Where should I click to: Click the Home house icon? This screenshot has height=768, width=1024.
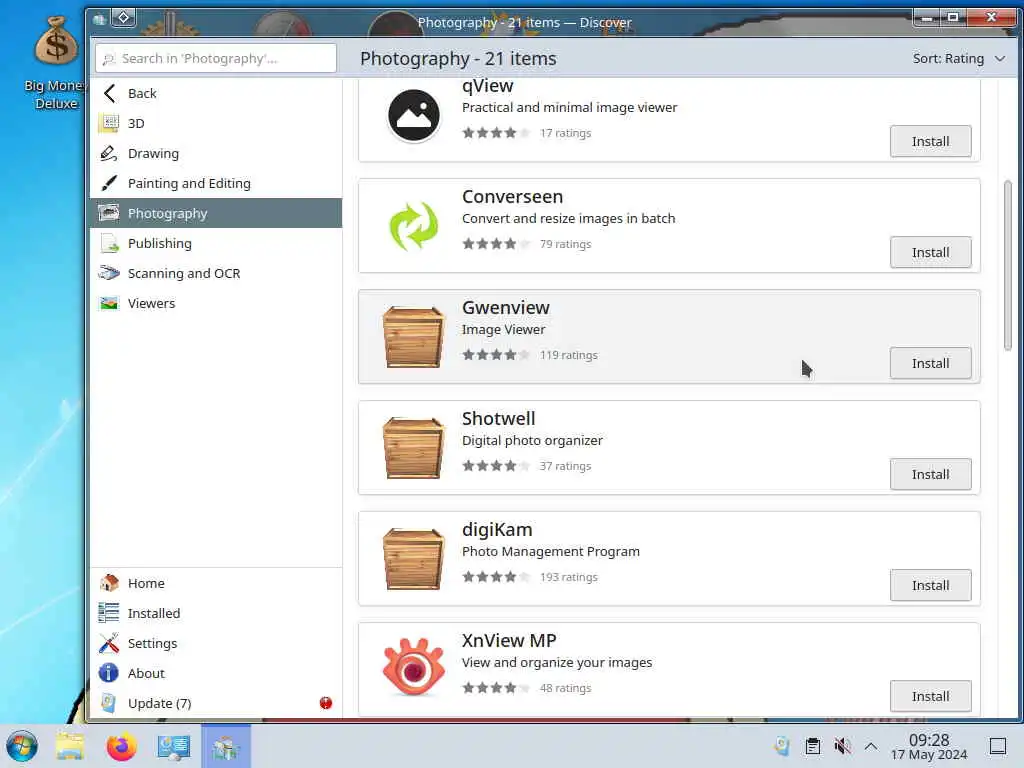point(109,583)
